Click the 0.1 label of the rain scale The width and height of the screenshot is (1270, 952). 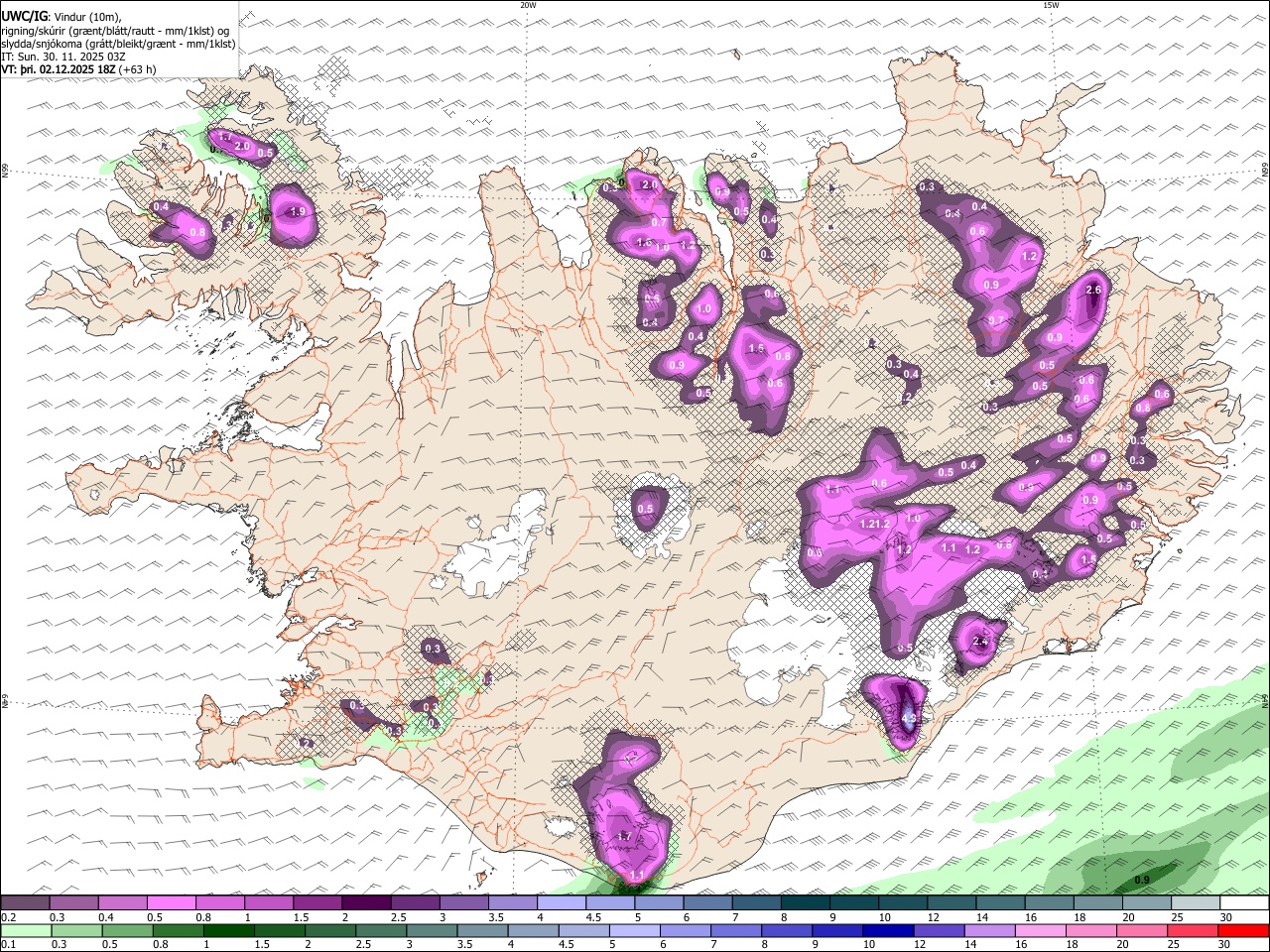(7, 944)
